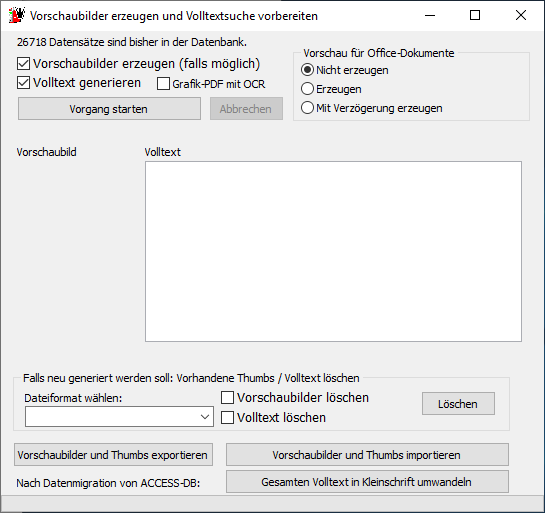Select Mit Verzögerung erzeugen option
The height and width of the screenshot is (513, 545).
coord(307,108)
